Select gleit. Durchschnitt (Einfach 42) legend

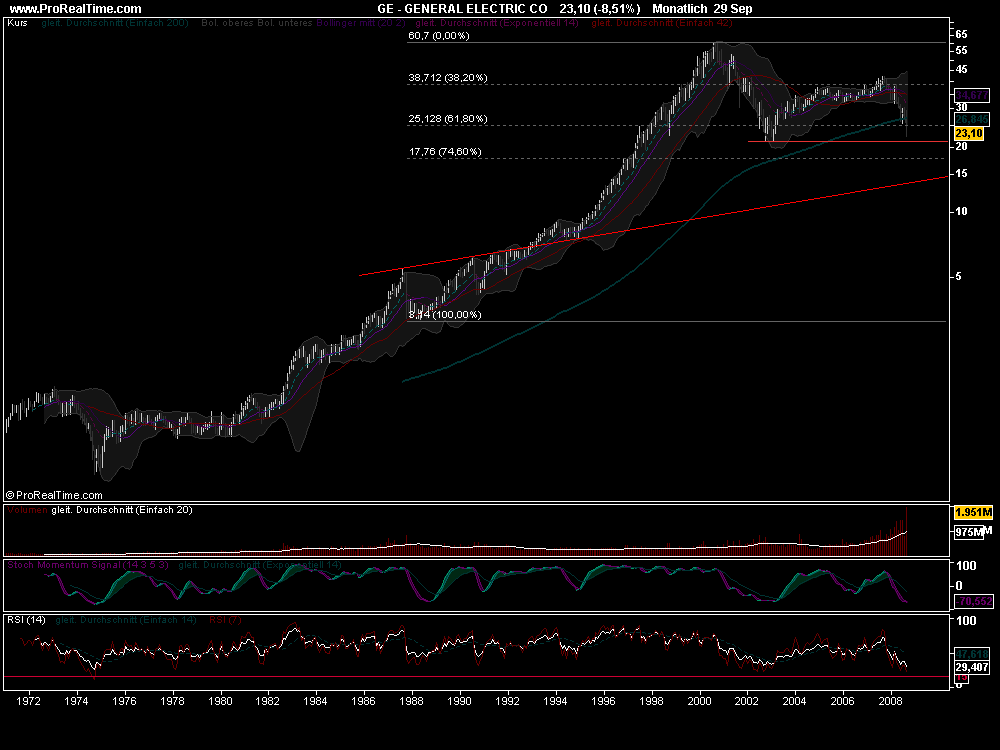(x=661, y=22)
